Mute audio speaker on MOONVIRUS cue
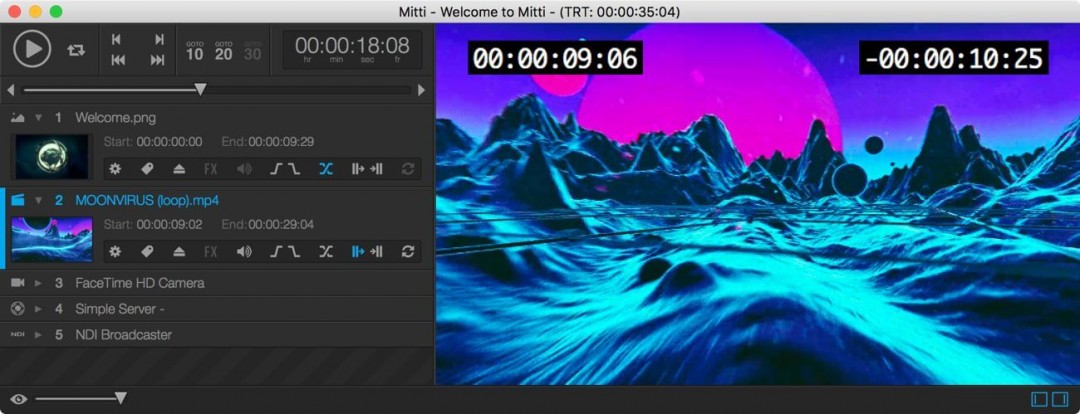This screenshot has height=414, width=1080. (244, 251)
